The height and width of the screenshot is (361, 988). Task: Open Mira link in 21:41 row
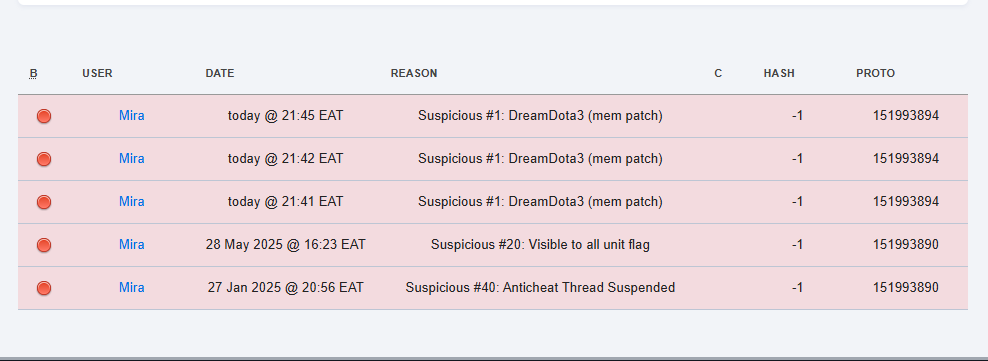[x=132, y=202]
